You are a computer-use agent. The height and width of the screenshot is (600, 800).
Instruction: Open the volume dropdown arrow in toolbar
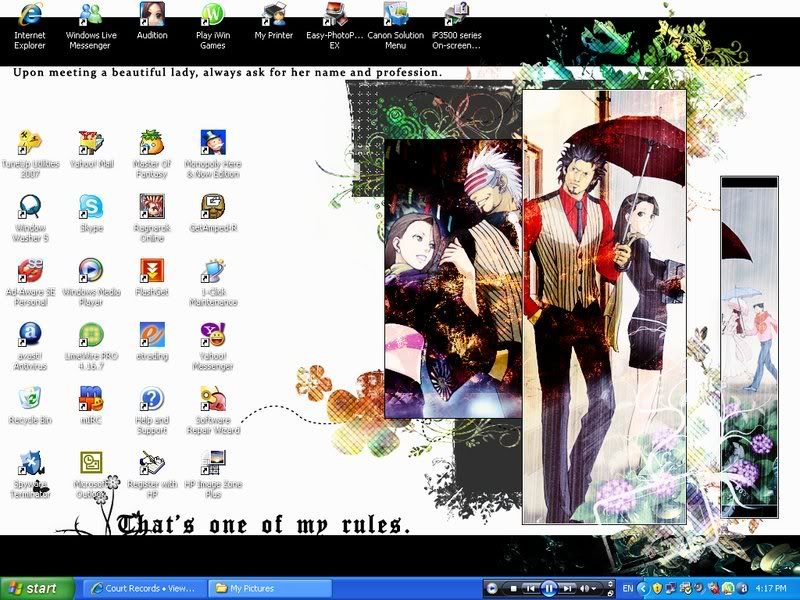[594, 589]
